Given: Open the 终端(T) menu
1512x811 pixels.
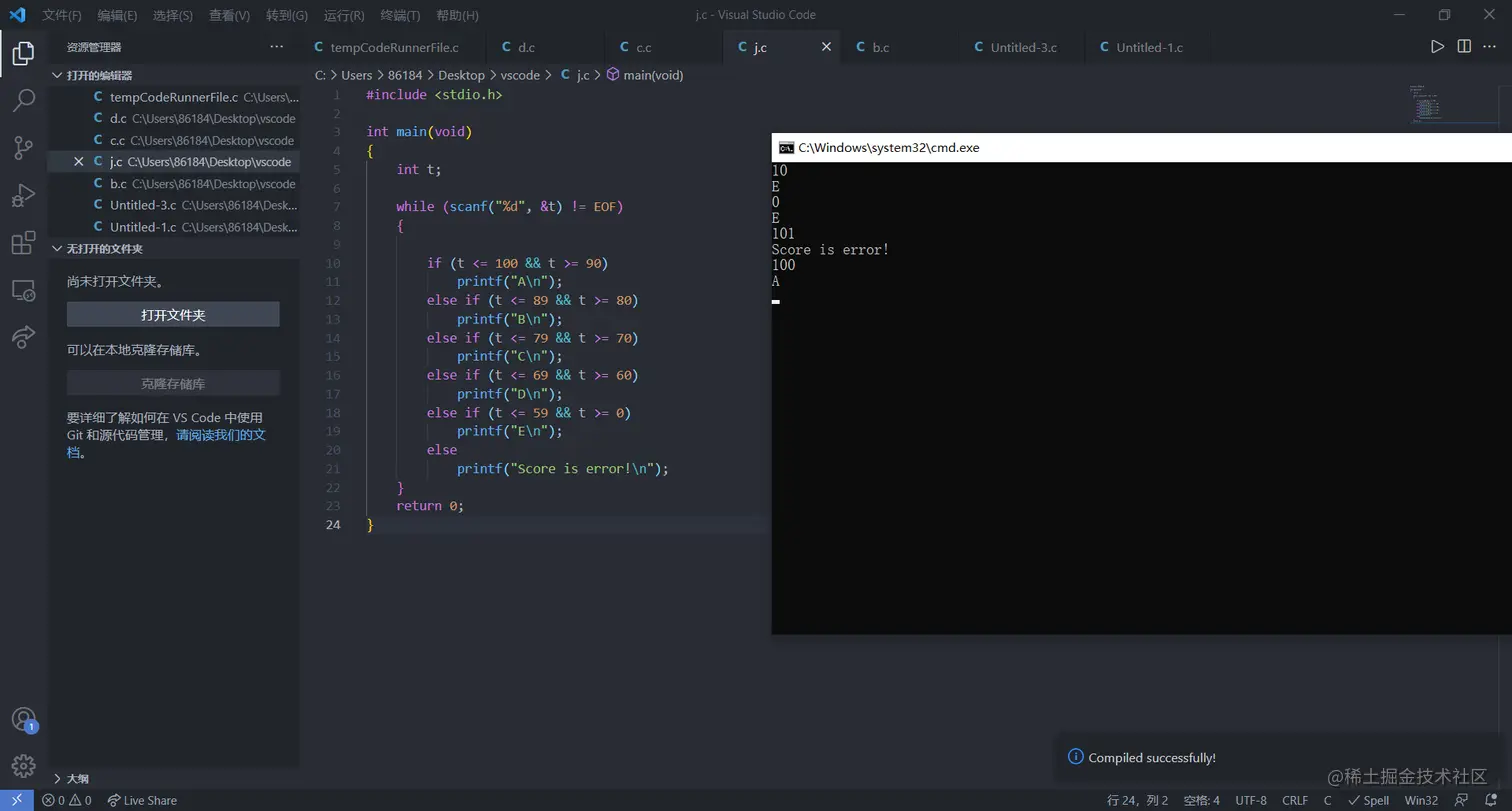Looking at the screenshot, I should pos(401,15).
